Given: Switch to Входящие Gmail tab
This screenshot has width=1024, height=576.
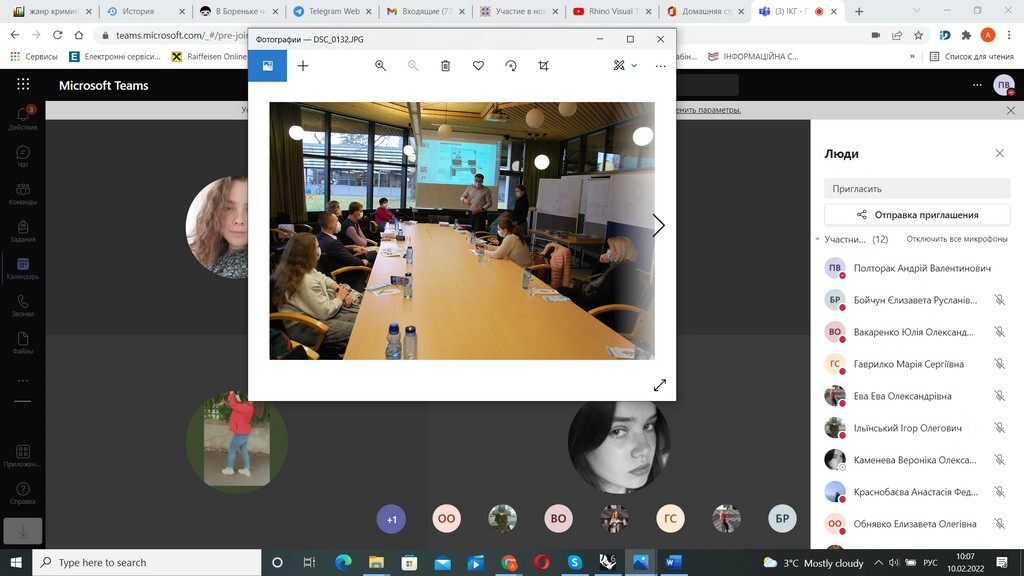Looking at the screenshot, I should coord(428,11).
